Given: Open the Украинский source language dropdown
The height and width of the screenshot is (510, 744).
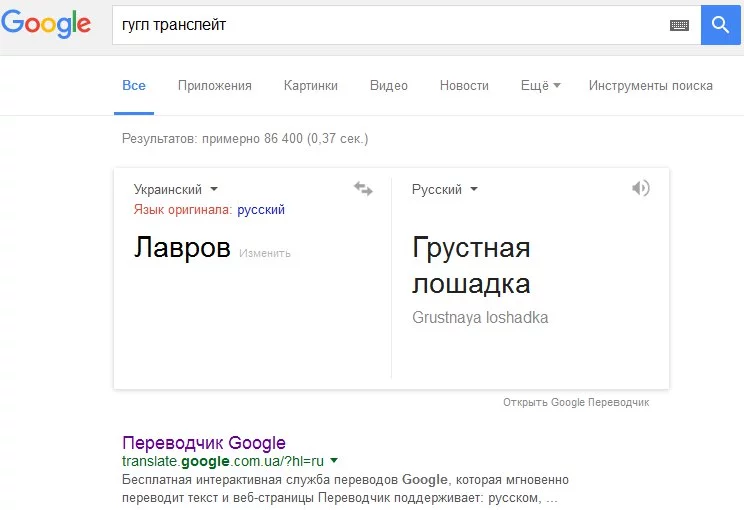Looking at the screenshot, I should pos(176,189).
